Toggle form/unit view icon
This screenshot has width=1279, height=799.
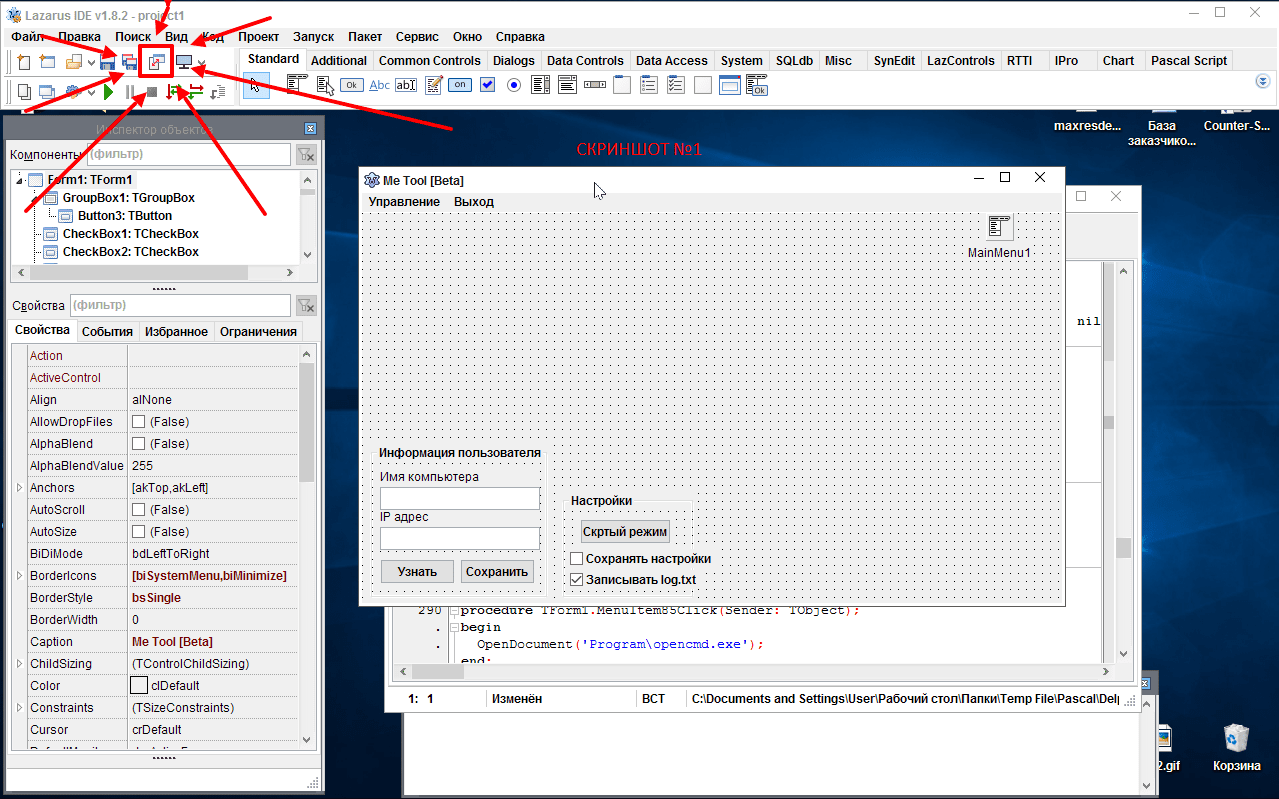(157, 62)
